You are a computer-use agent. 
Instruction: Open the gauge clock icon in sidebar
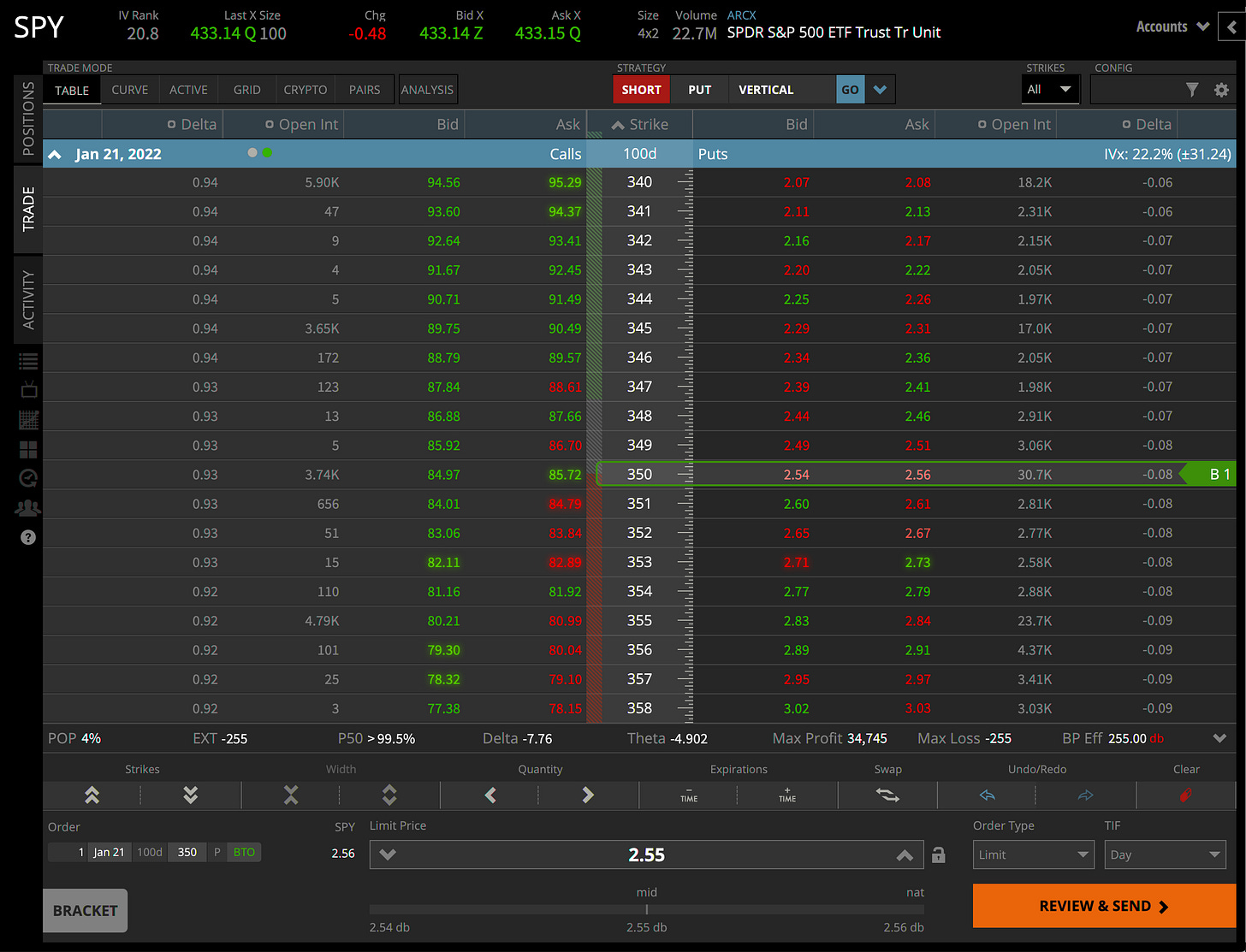[x=28, y=478]
